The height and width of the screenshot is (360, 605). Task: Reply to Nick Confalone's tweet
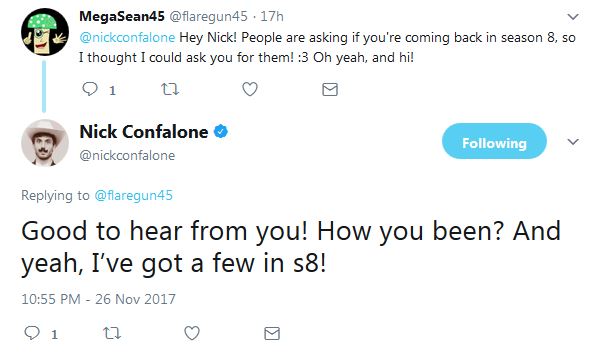(x=32, y=333)
